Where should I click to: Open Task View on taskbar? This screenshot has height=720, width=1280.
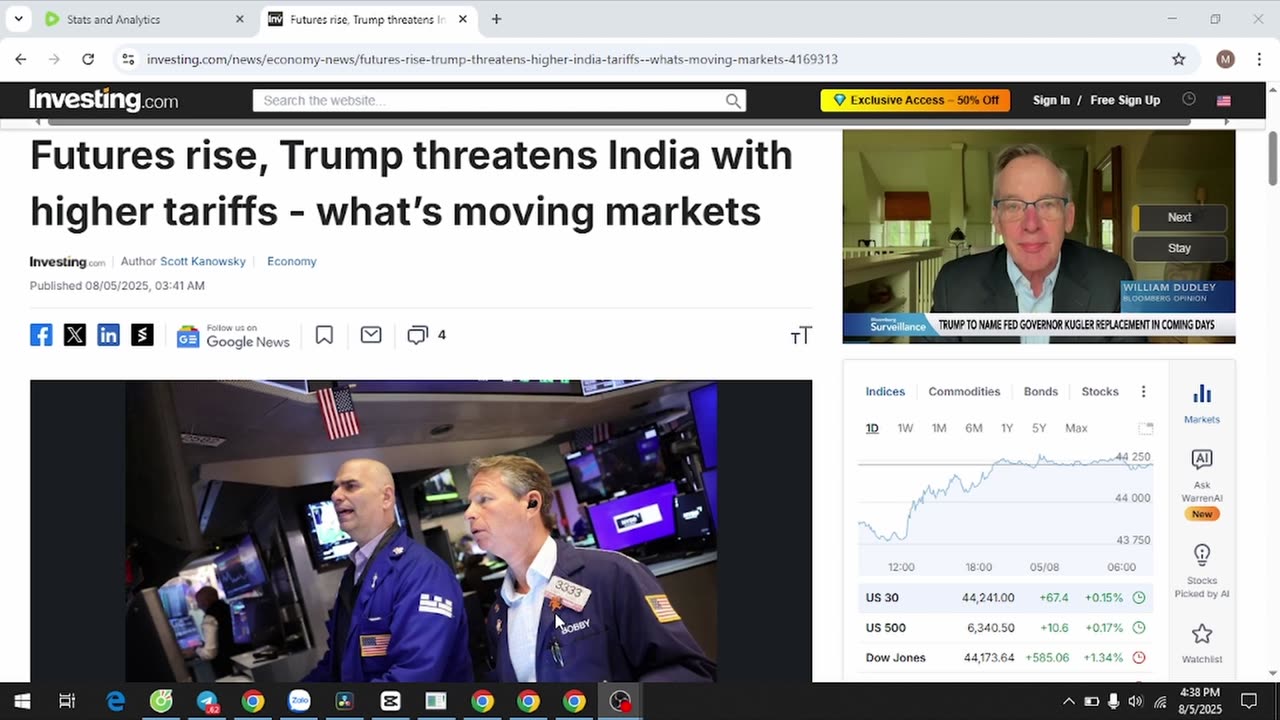click(67, 701)
